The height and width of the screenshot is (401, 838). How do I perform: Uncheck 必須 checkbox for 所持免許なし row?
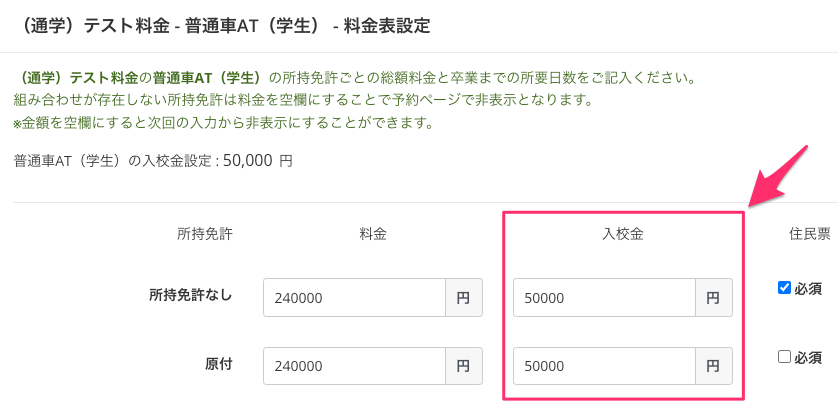pyautogui.click(x=784, y=288)
